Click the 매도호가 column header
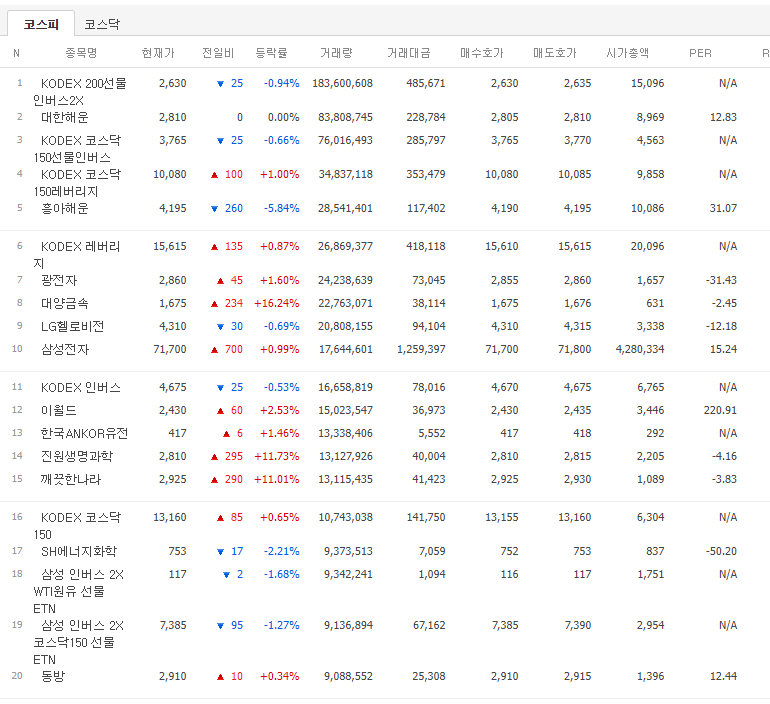The image size is (770, 704). (x=555, y=53)
